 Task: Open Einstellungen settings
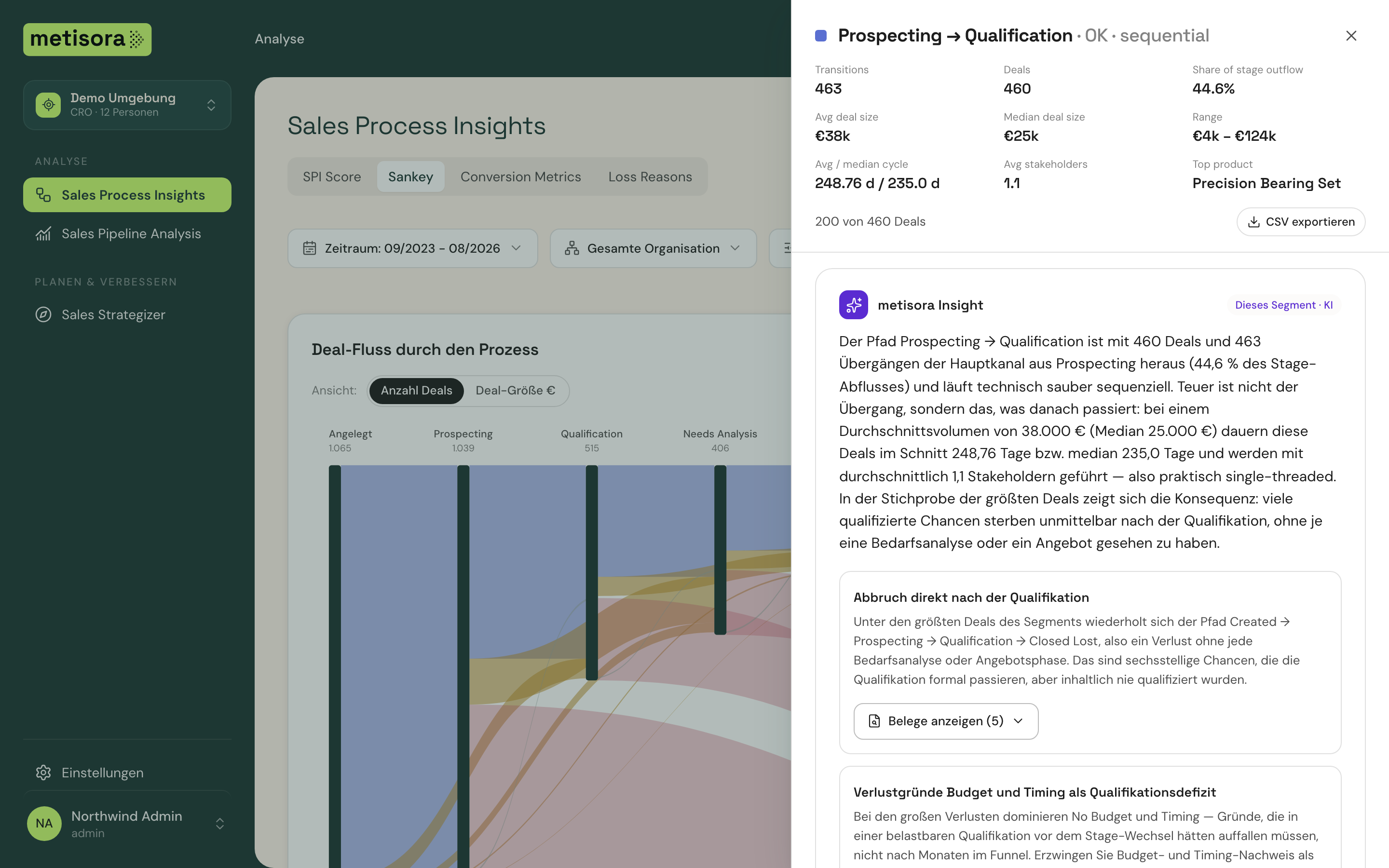click(x=127, y=772)
